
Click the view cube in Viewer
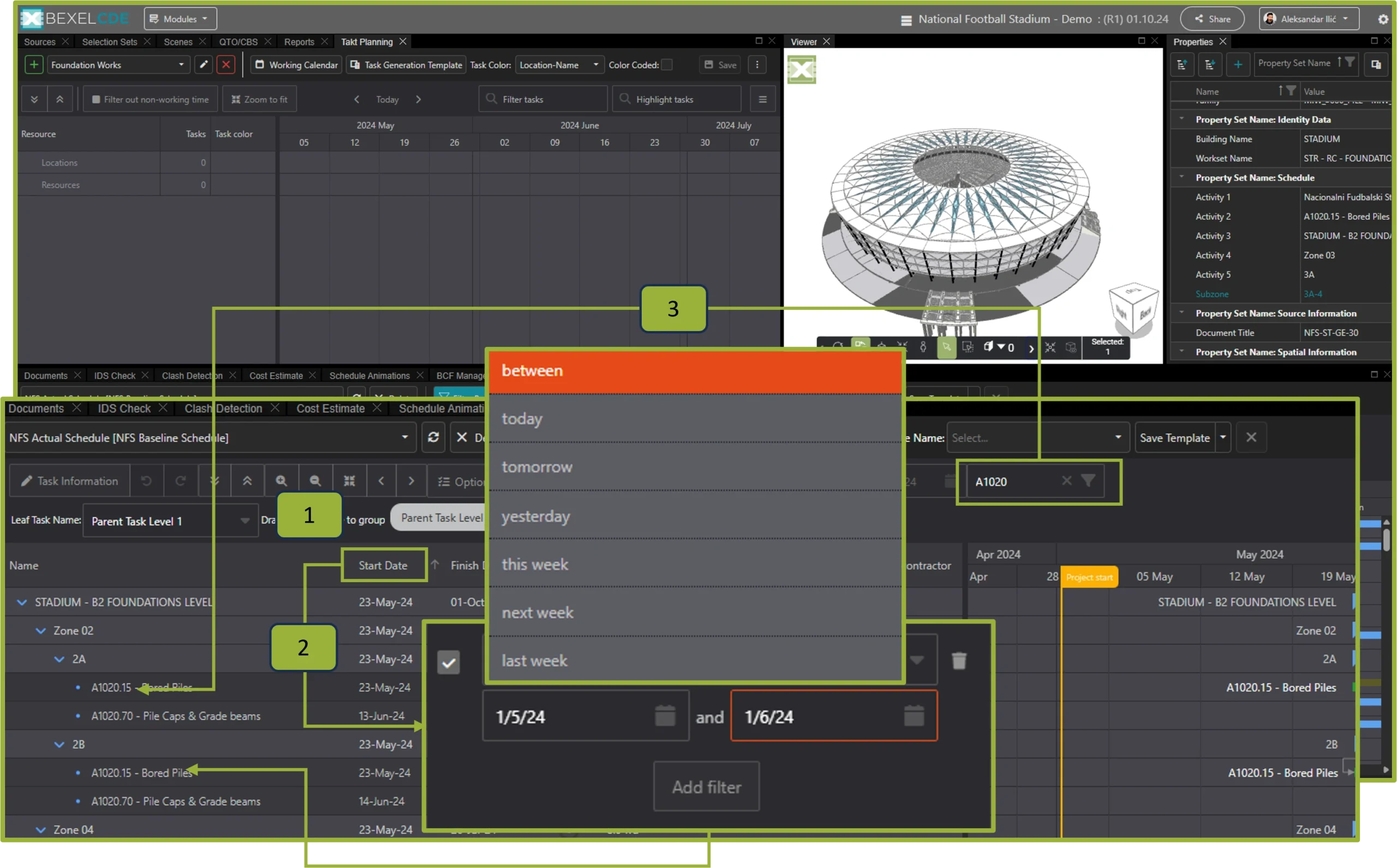(x=1132, y=309)
